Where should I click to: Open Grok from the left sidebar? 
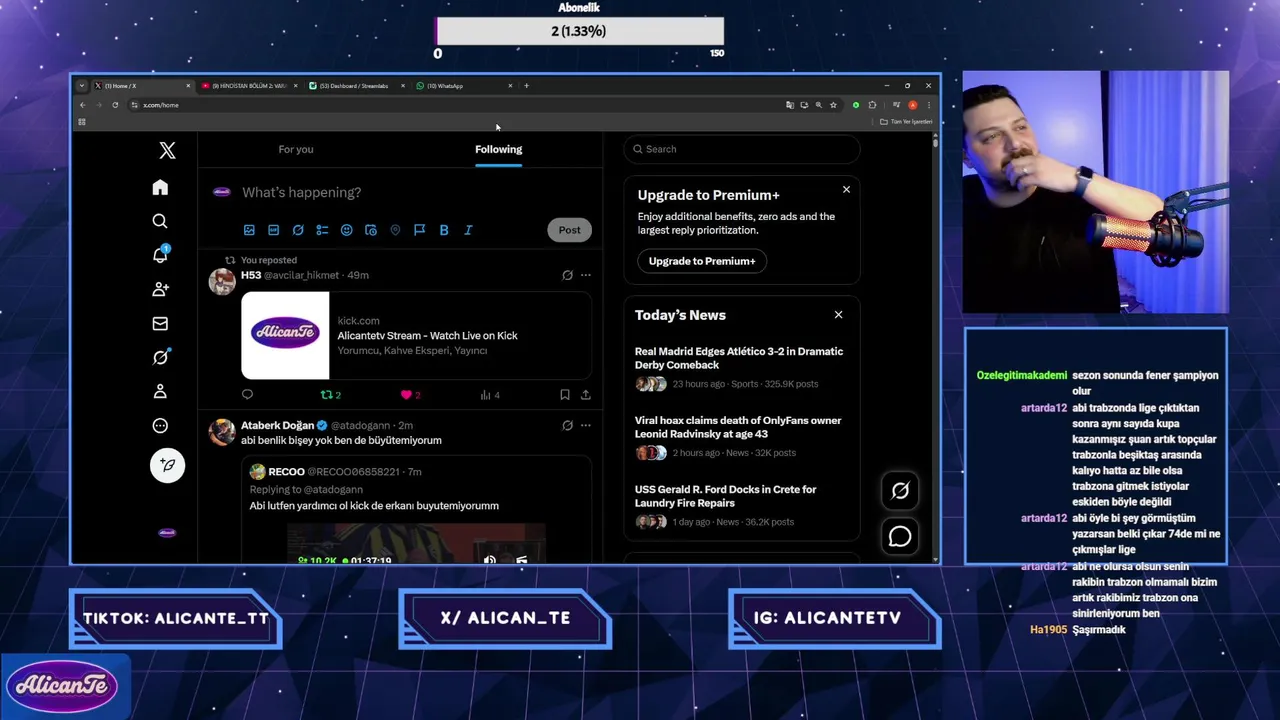coord(160,357)
